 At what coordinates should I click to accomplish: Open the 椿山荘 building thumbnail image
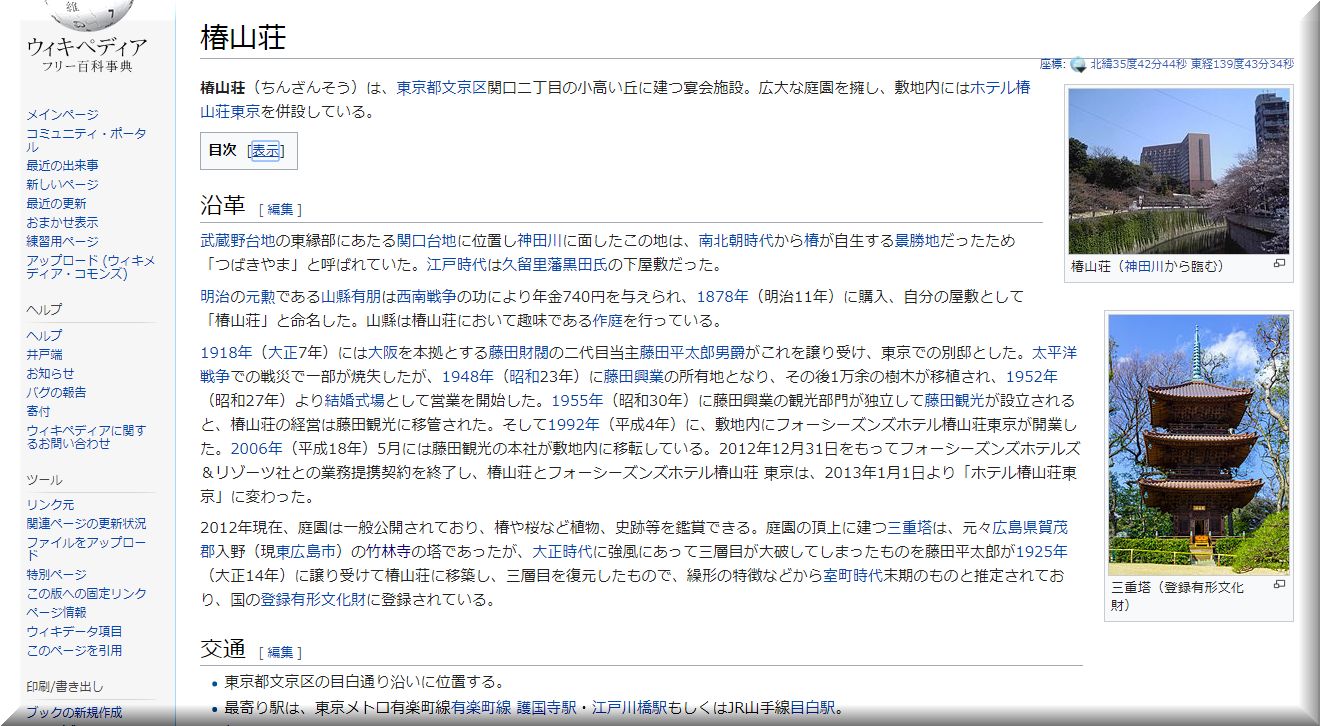coord(1178,171)
